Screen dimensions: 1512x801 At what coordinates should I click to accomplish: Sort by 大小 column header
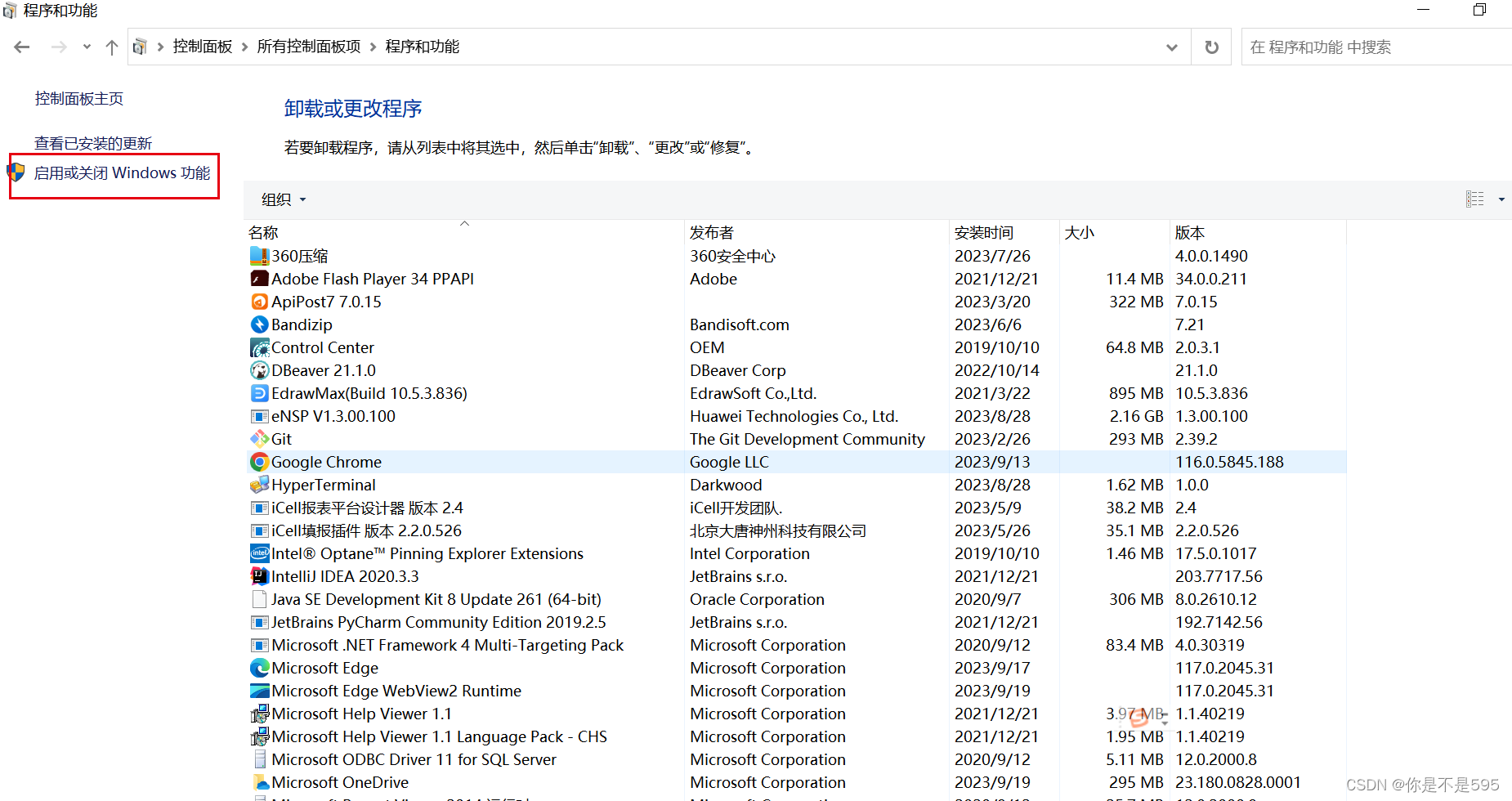[x=1115, y=232]
